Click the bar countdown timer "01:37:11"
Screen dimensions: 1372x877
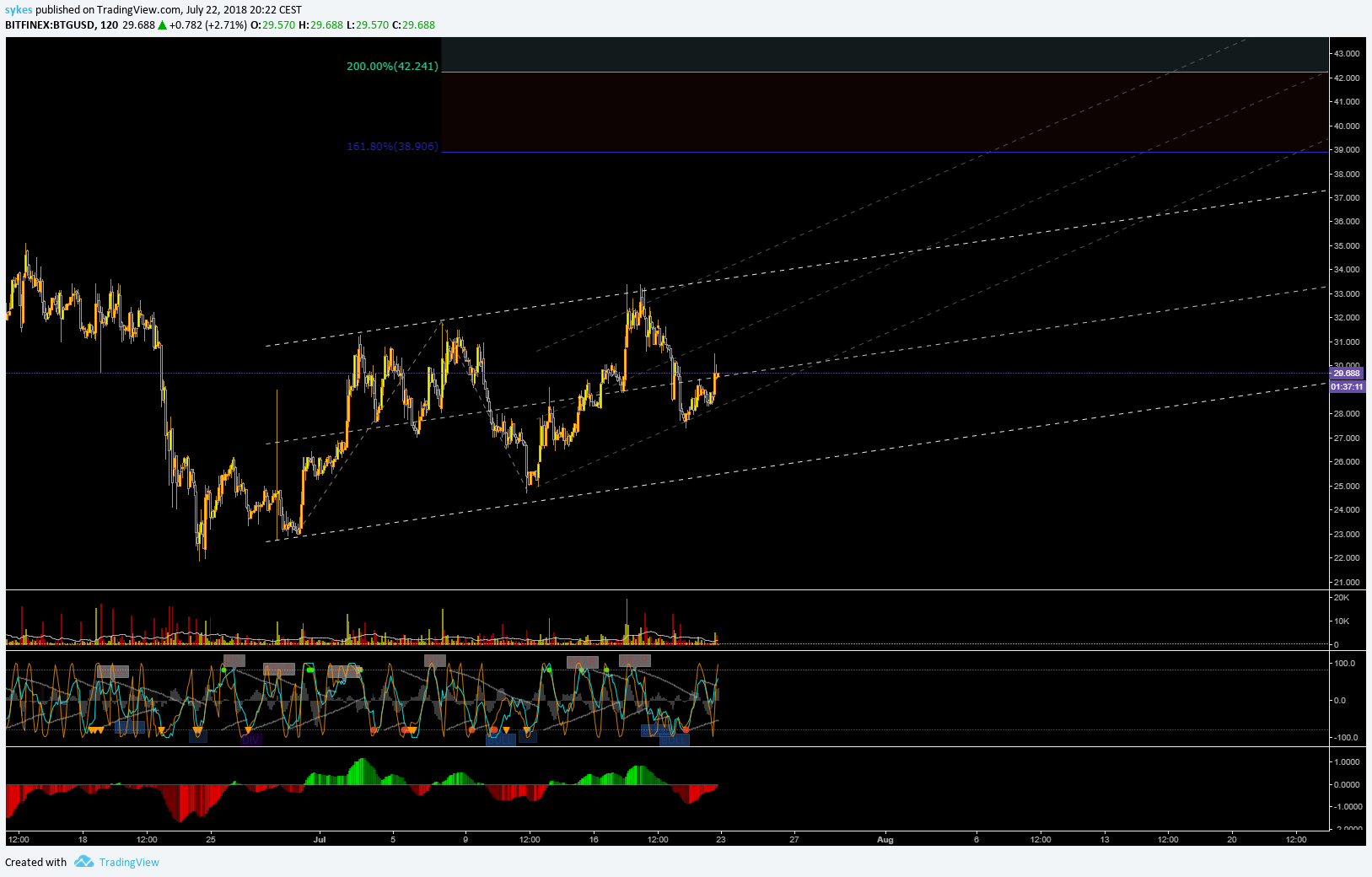[1347, 386]
